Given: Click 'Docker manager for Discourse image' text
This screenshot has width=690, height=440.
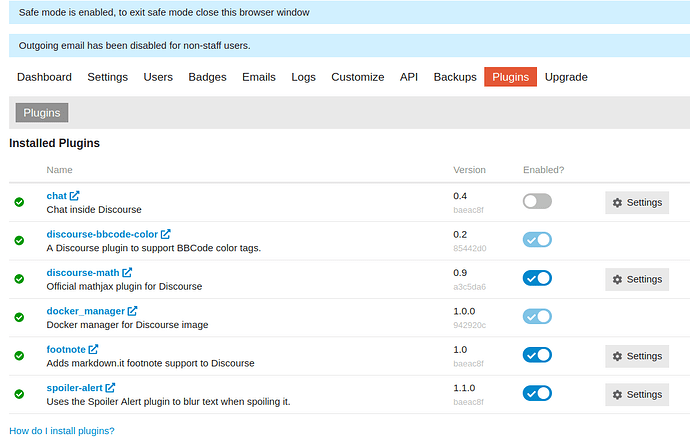Looking at the screenshot, I should coord(128,325).
